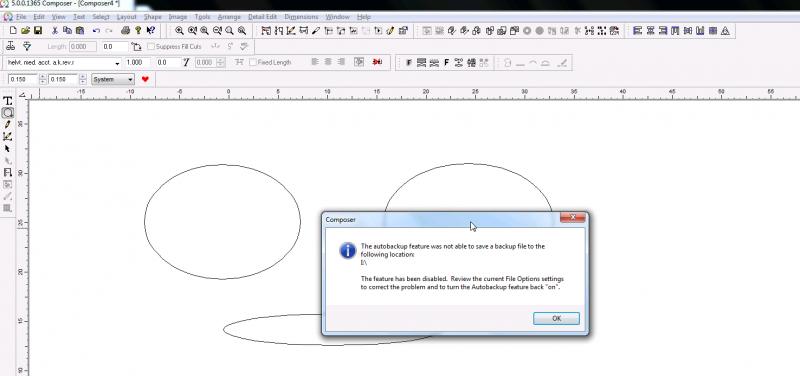The width and height of the screenshot is (800, 376).
Task: Click the red heart icon
Action: coord(145,79)
